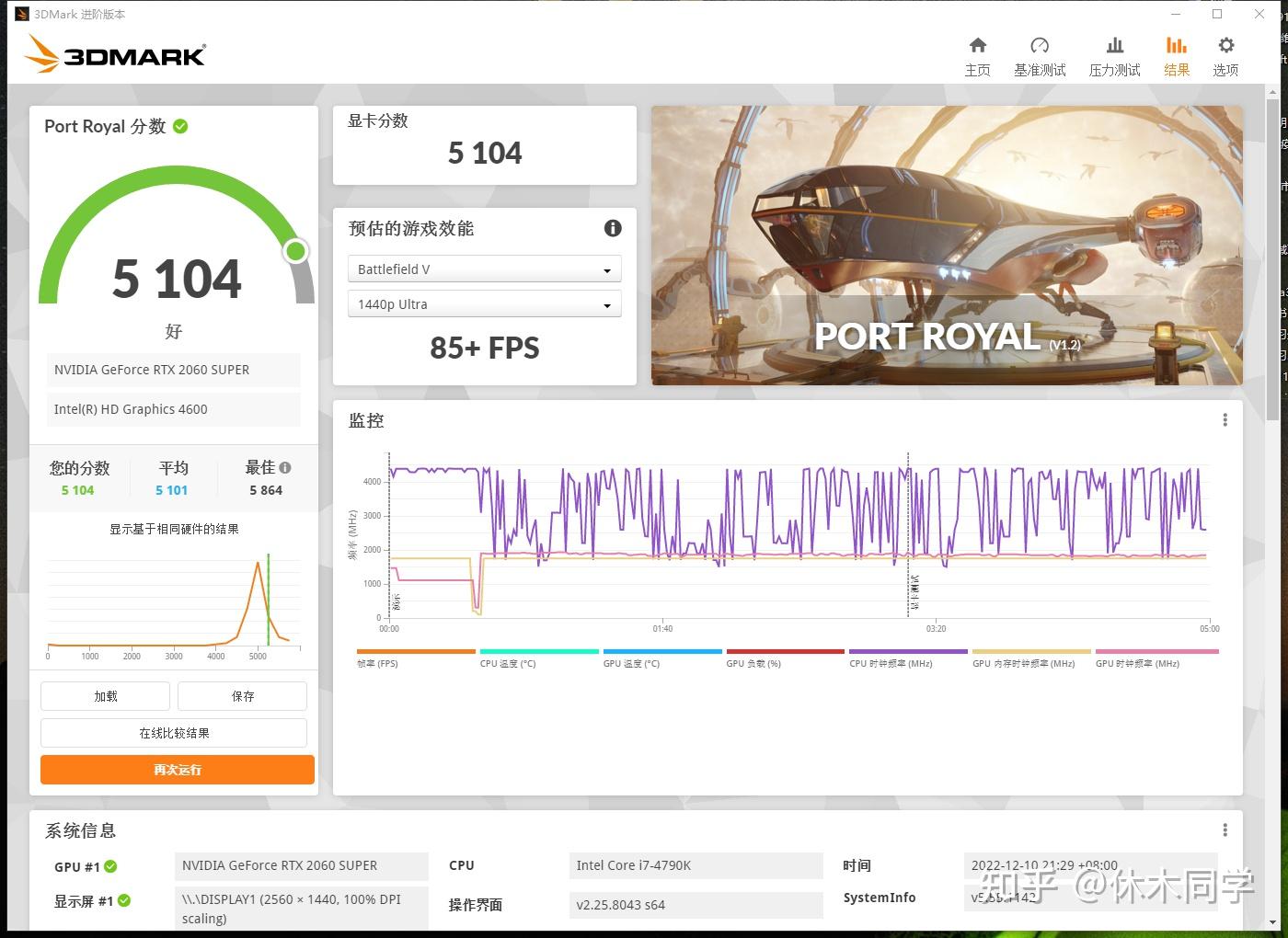This screenshot has height=938, width=1288.
Task: Click the v2.25.8043 s64 version value
Action: (x=696, y=905)
